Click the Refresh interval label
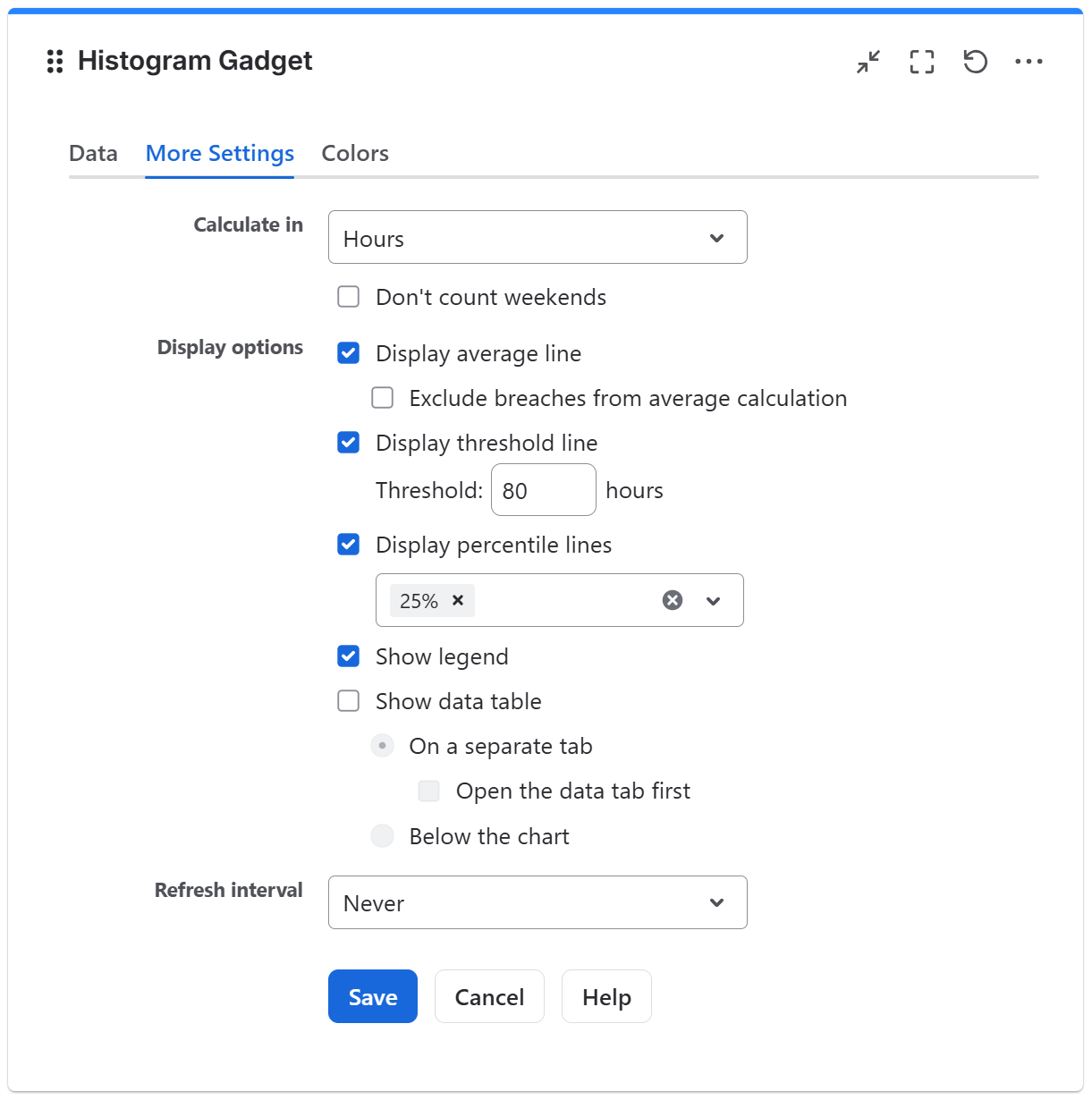This screenshot has width=1092, height=1100. [x=229, y=890]
